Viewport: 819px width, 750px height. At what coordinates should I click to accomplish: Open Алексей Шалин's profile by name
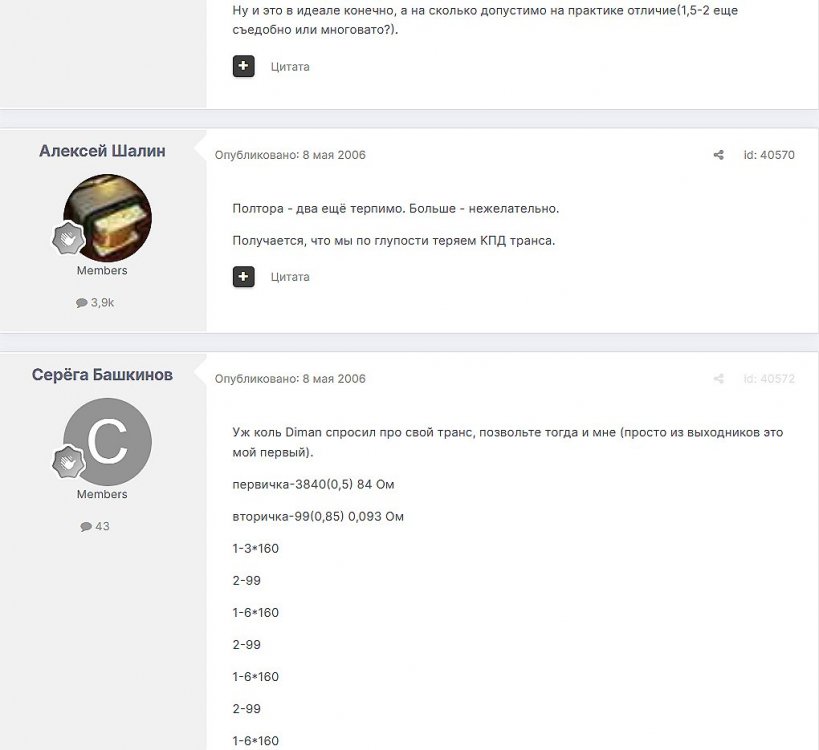[x=102, y=151]
